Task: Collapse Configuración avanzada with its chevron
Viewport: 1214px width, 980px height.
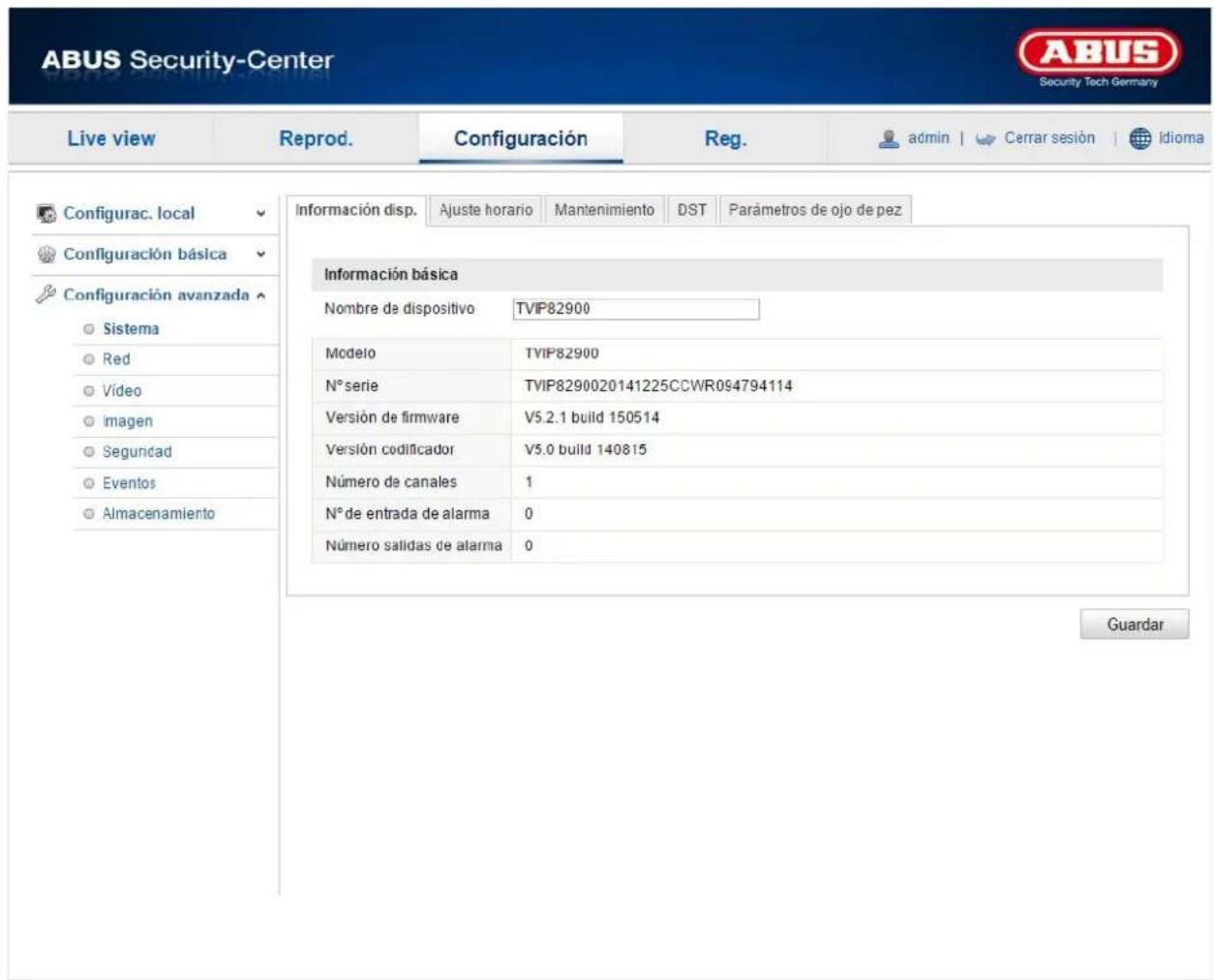Action: coord(260,295)
